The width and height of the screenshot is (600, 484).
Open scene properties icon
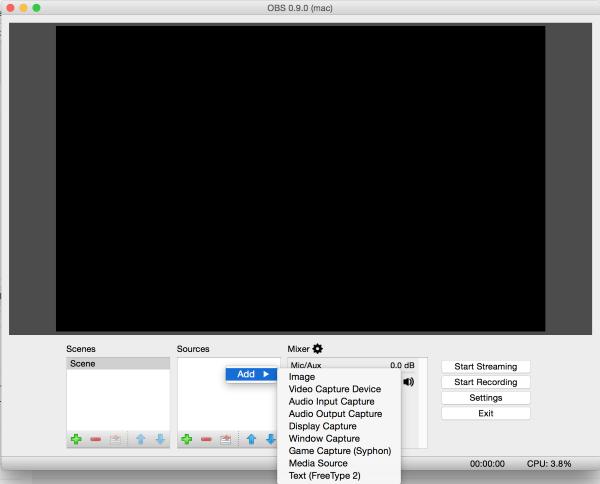coord(116,439)
